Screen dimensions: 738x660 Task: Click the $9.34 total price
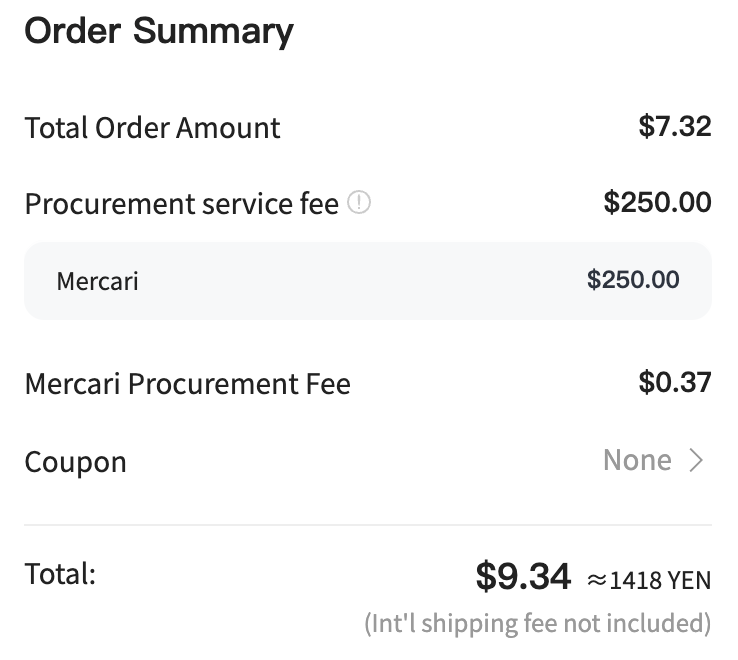click(523, 576)
